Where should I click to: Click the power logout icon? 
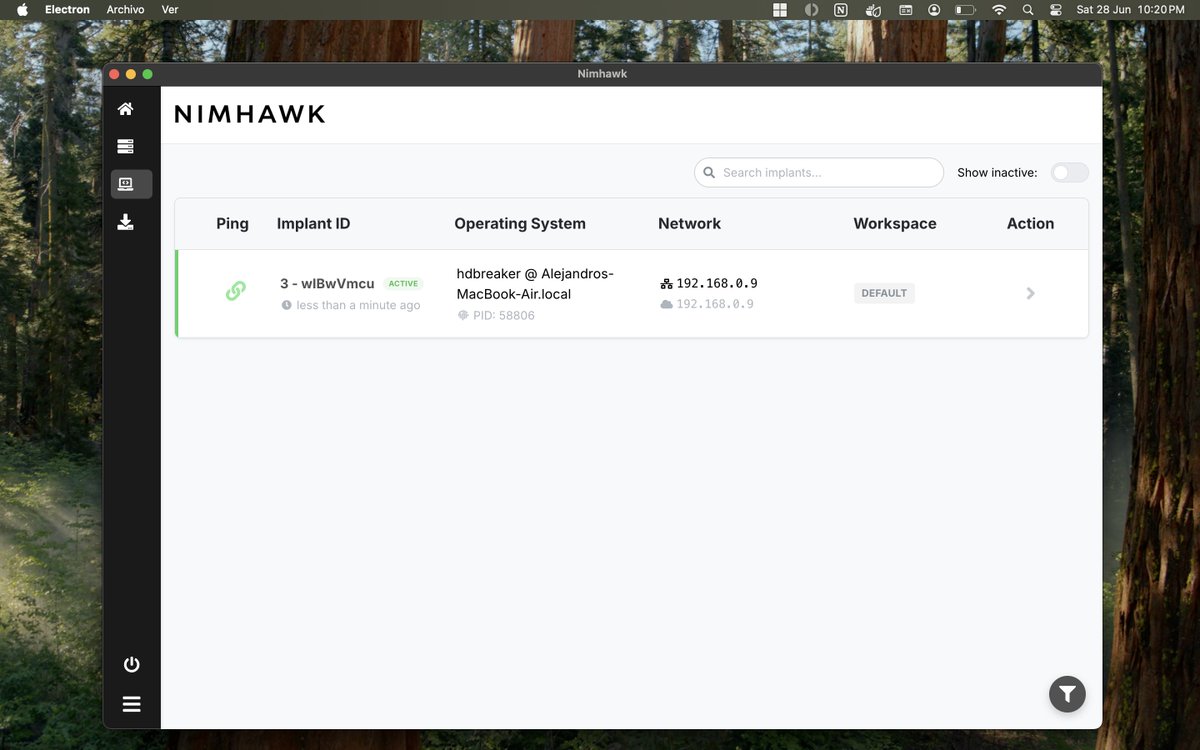(131, 665)
